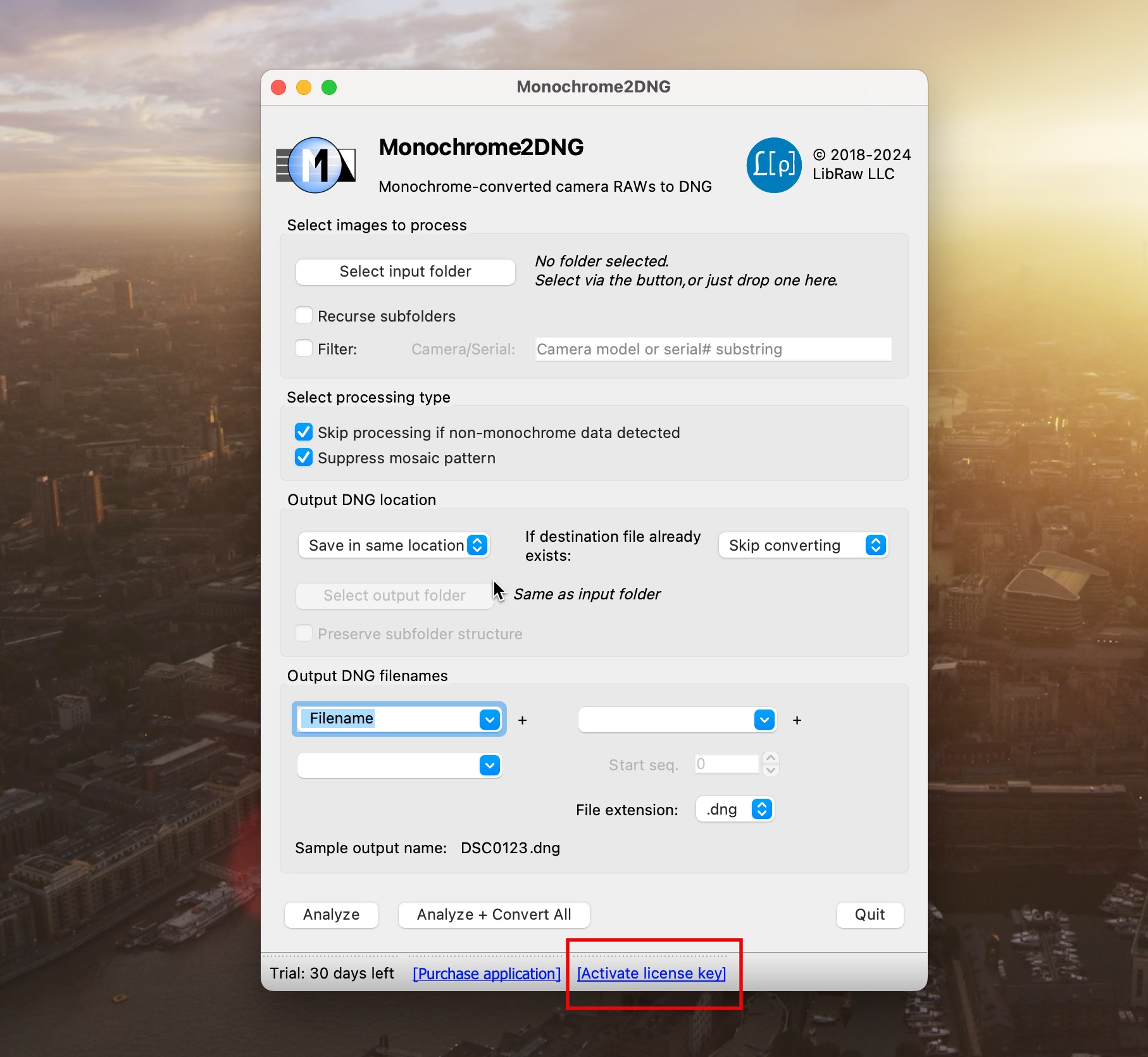Enable the Recurse subfolders checkbox
Viewport: 1148px width, 1057px height.
304,316
